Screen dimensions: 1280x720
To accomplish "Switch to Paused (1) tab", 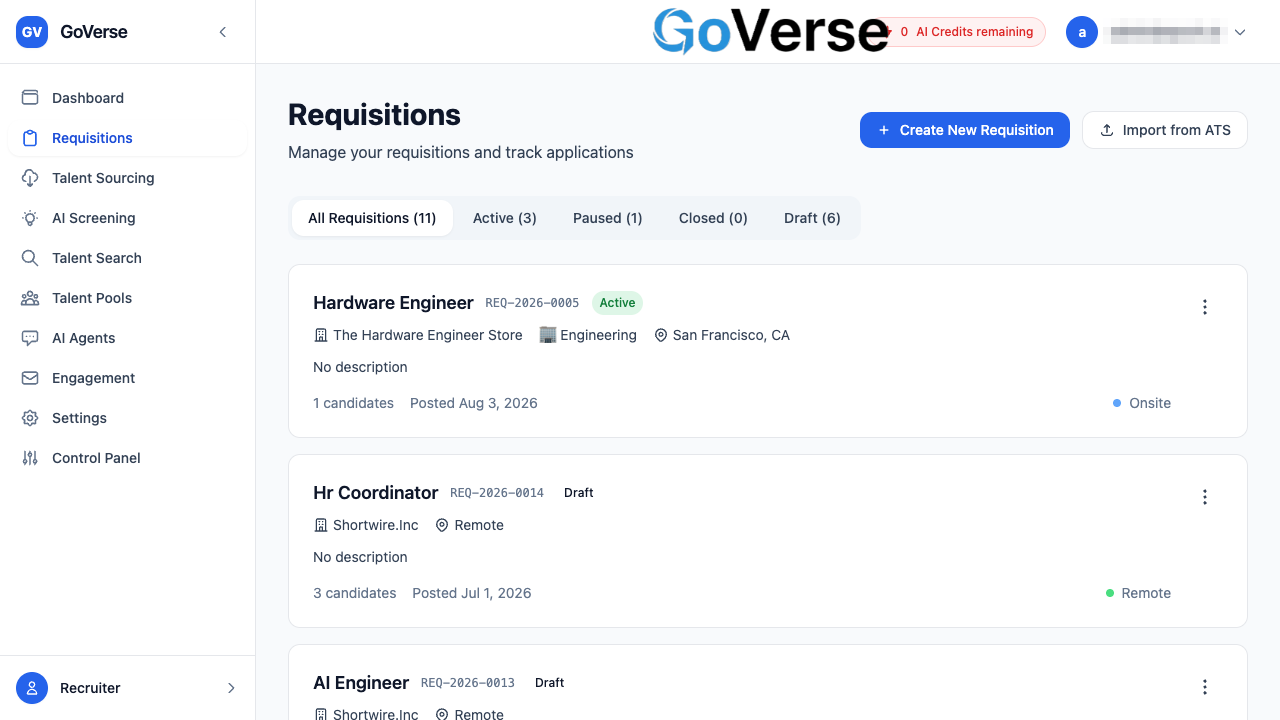I will click(x=608, y=218).
